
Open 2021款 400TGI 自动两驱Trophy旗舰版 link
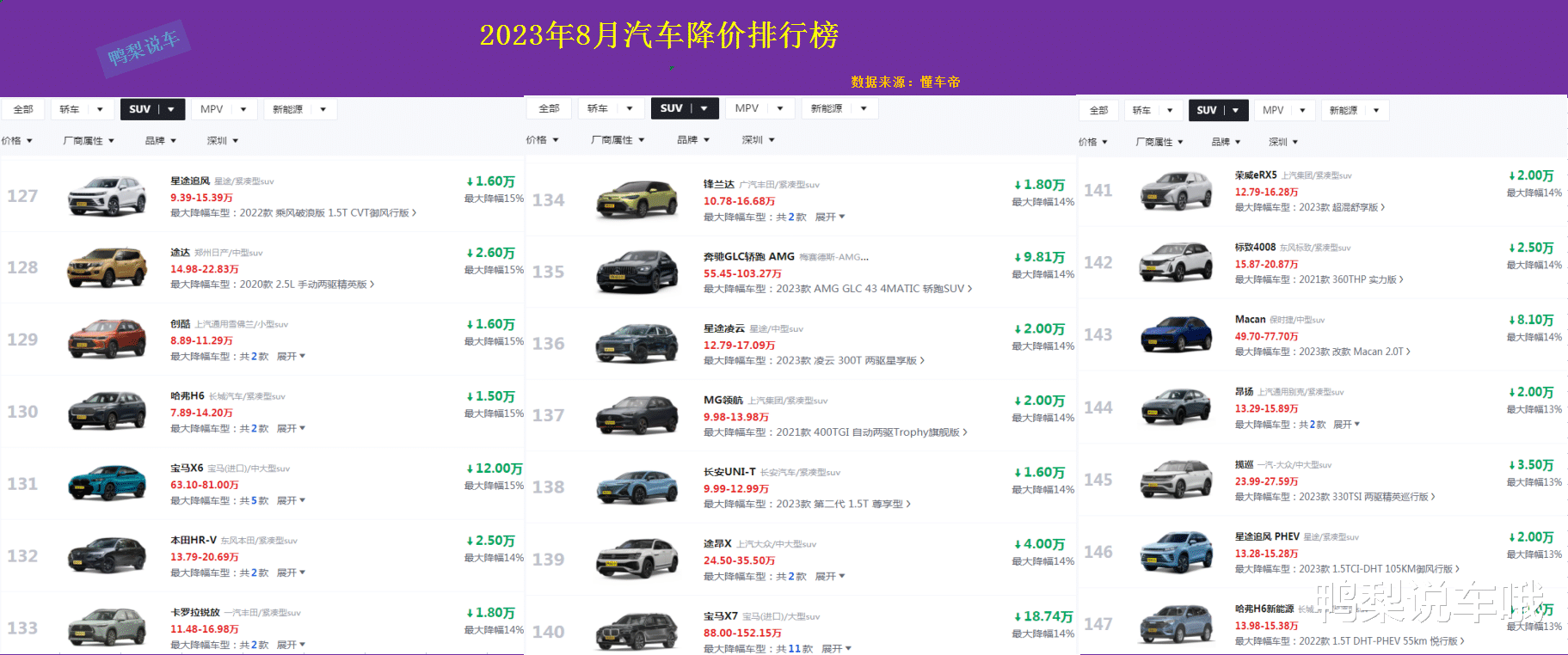871,432
